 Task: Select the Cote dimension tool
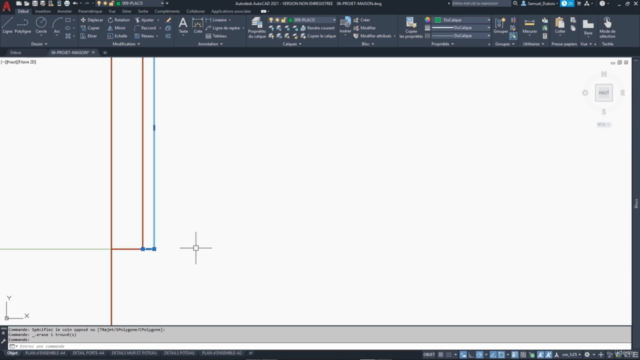tap(198, 25)
